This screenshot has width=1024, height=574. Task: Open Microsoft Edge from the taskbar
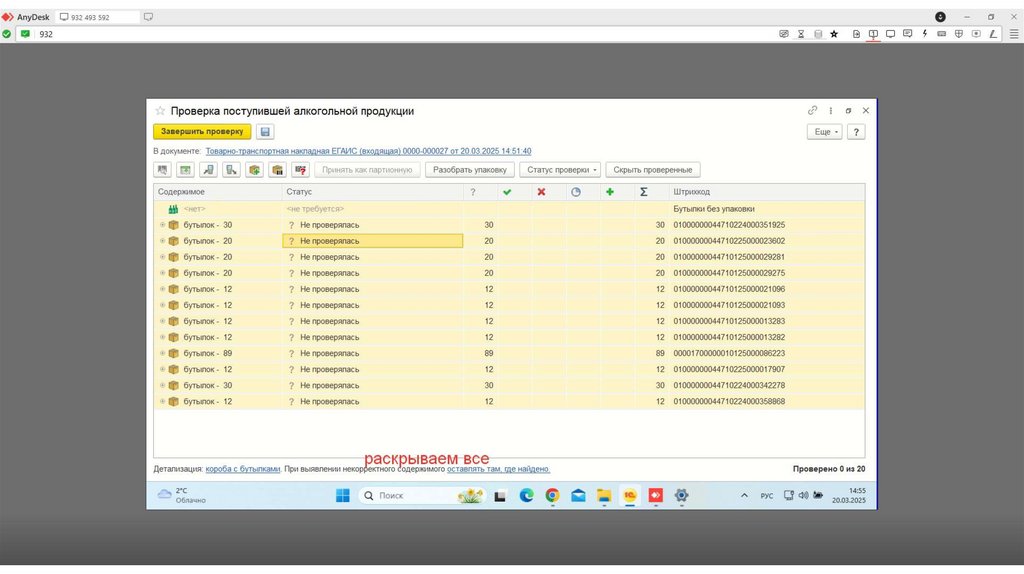(527, 495)
